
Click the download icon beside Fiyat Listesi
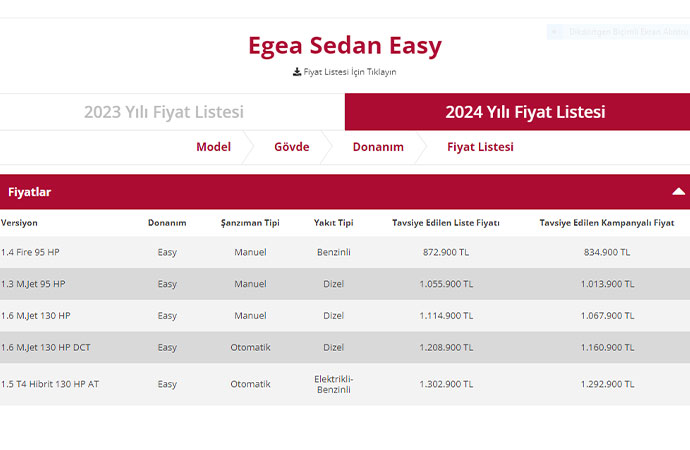pos(297,72)
